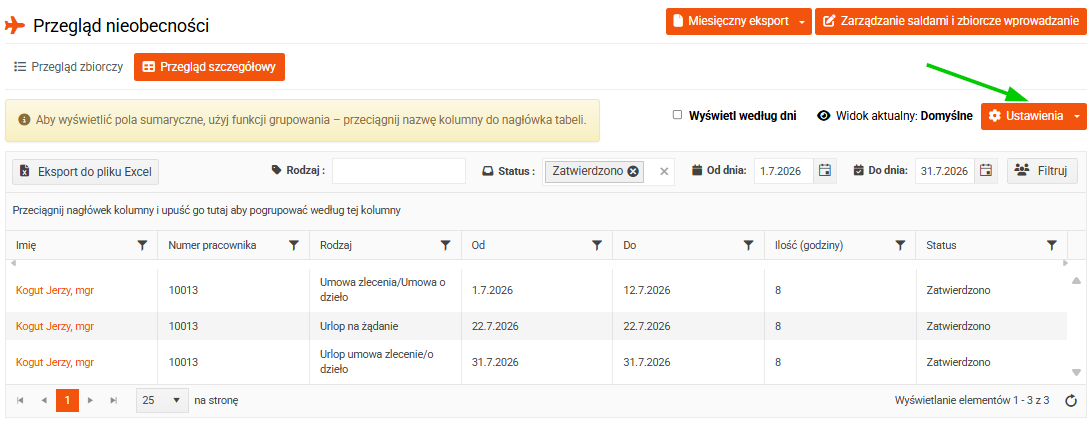Open the rows per page dropdown
The height and width of the screenshot is (421, 1092).
(x=162, y=401)
